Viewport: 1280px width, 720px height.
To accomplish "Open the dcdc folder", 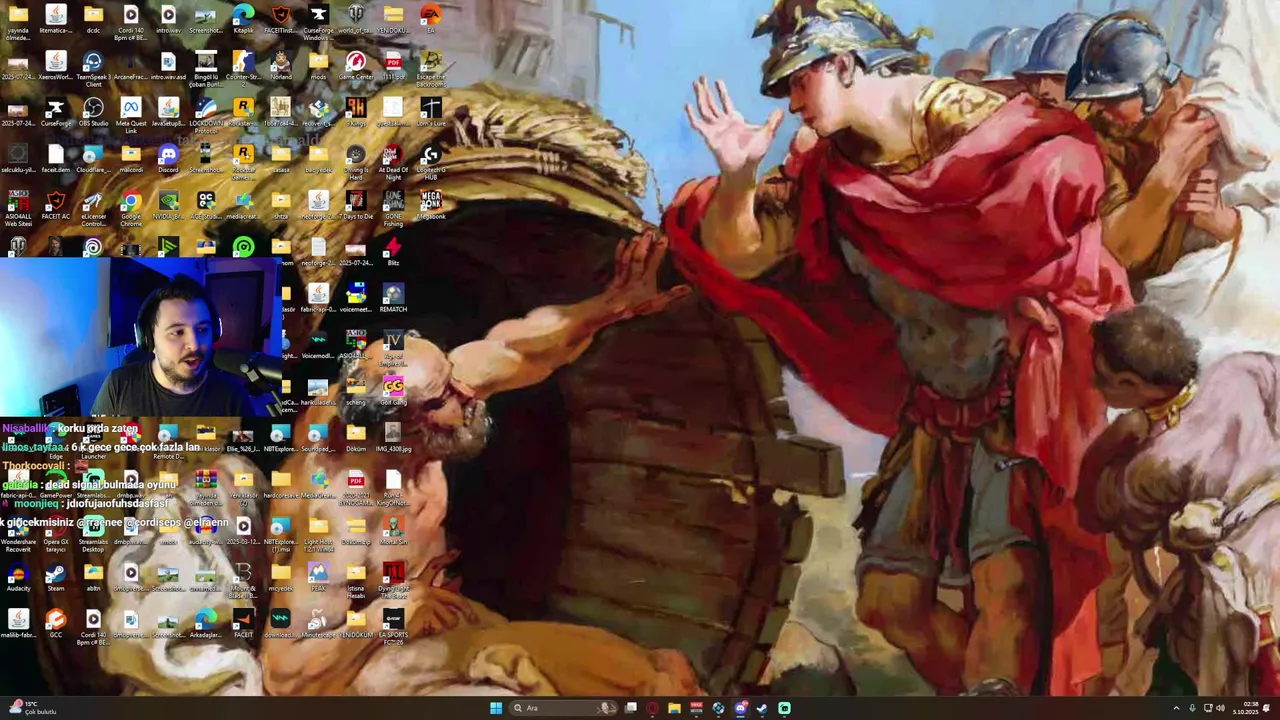I will 93,19.
